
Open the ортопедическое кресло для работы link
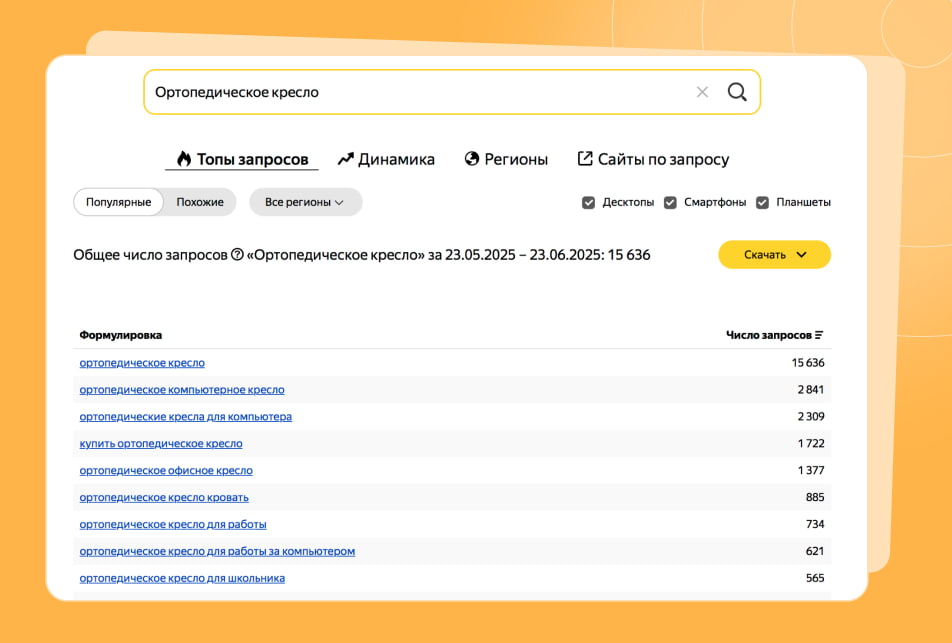(x=173, y=524)
